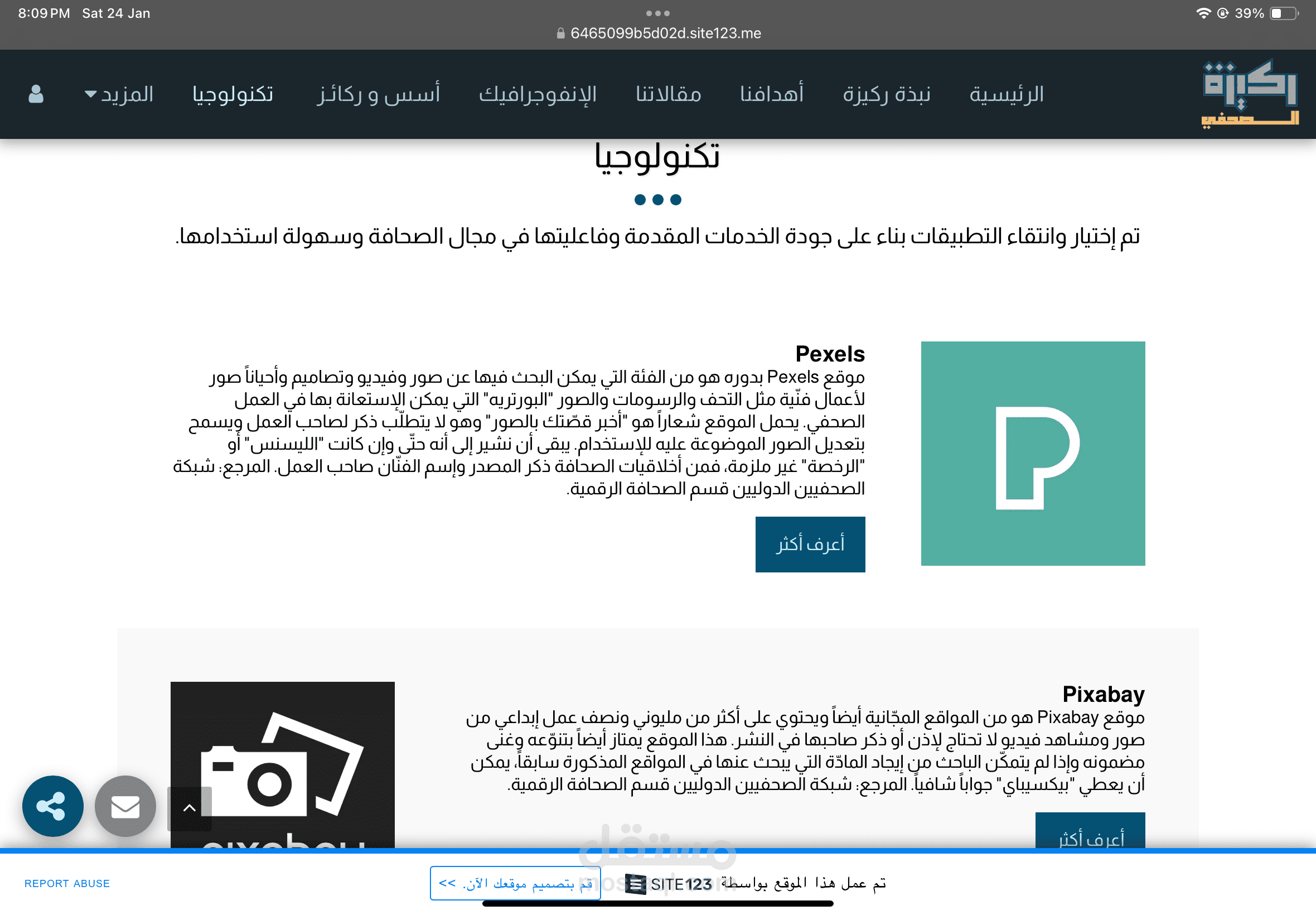Open the نبذة ركيزة nav item

pos(886,94)
